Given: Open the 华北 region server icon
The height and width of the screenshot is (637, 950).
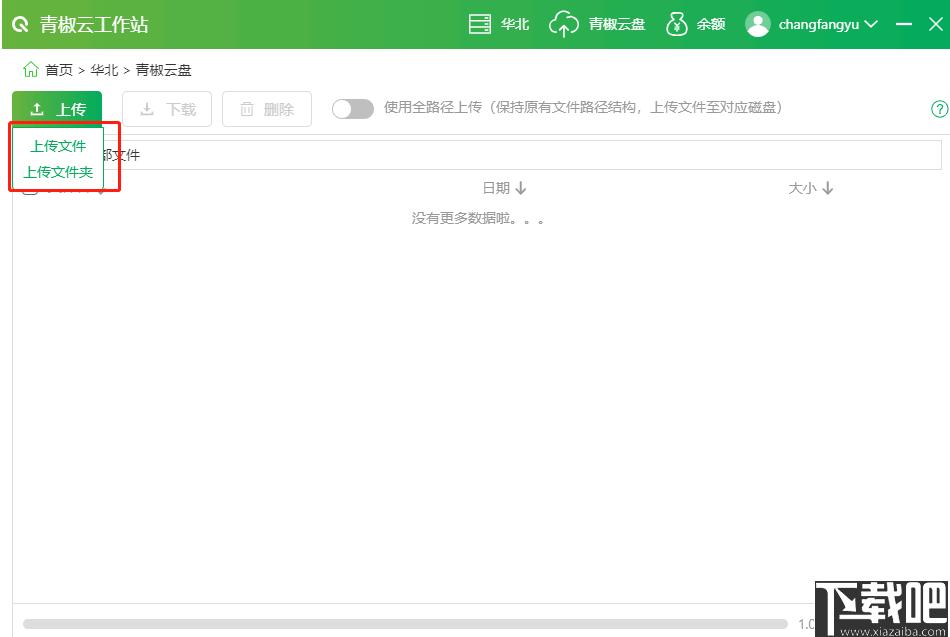Looking at the screenshot, I should [480, 24].
